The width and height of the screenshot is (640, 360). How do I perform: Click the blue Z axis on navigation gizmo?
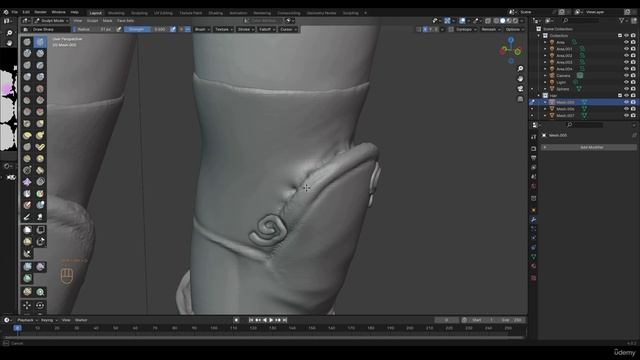[511, 40]
